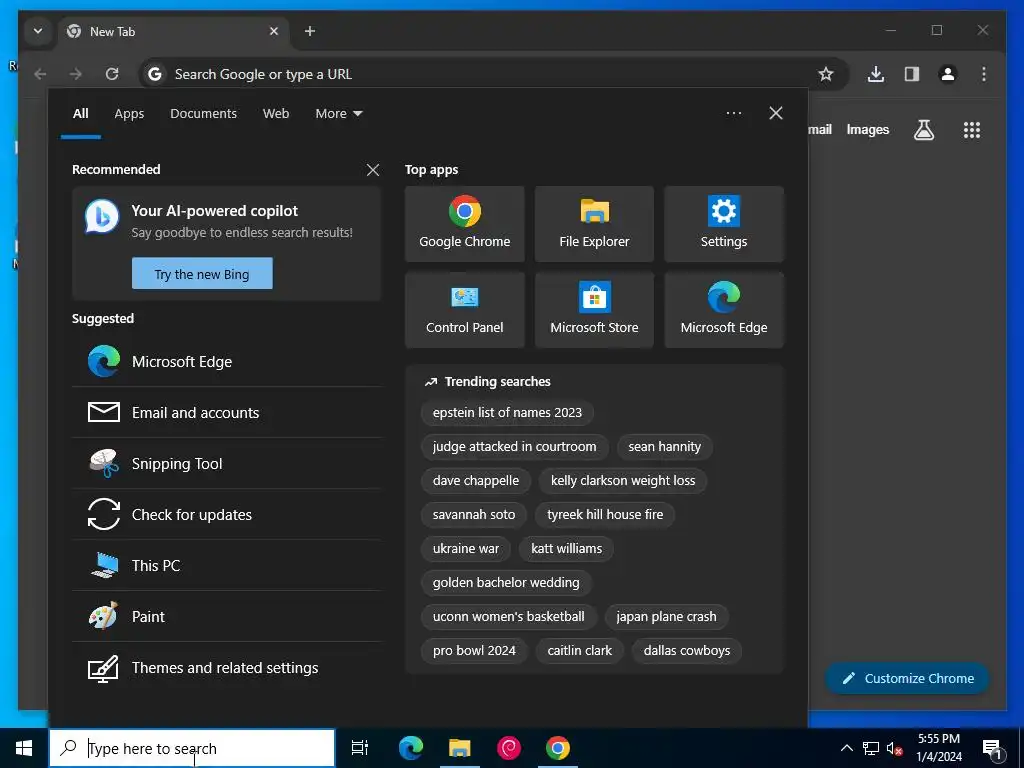Open File Explorer on taskbar
This screenshot has height=768, width=1024.
point(460,748)
